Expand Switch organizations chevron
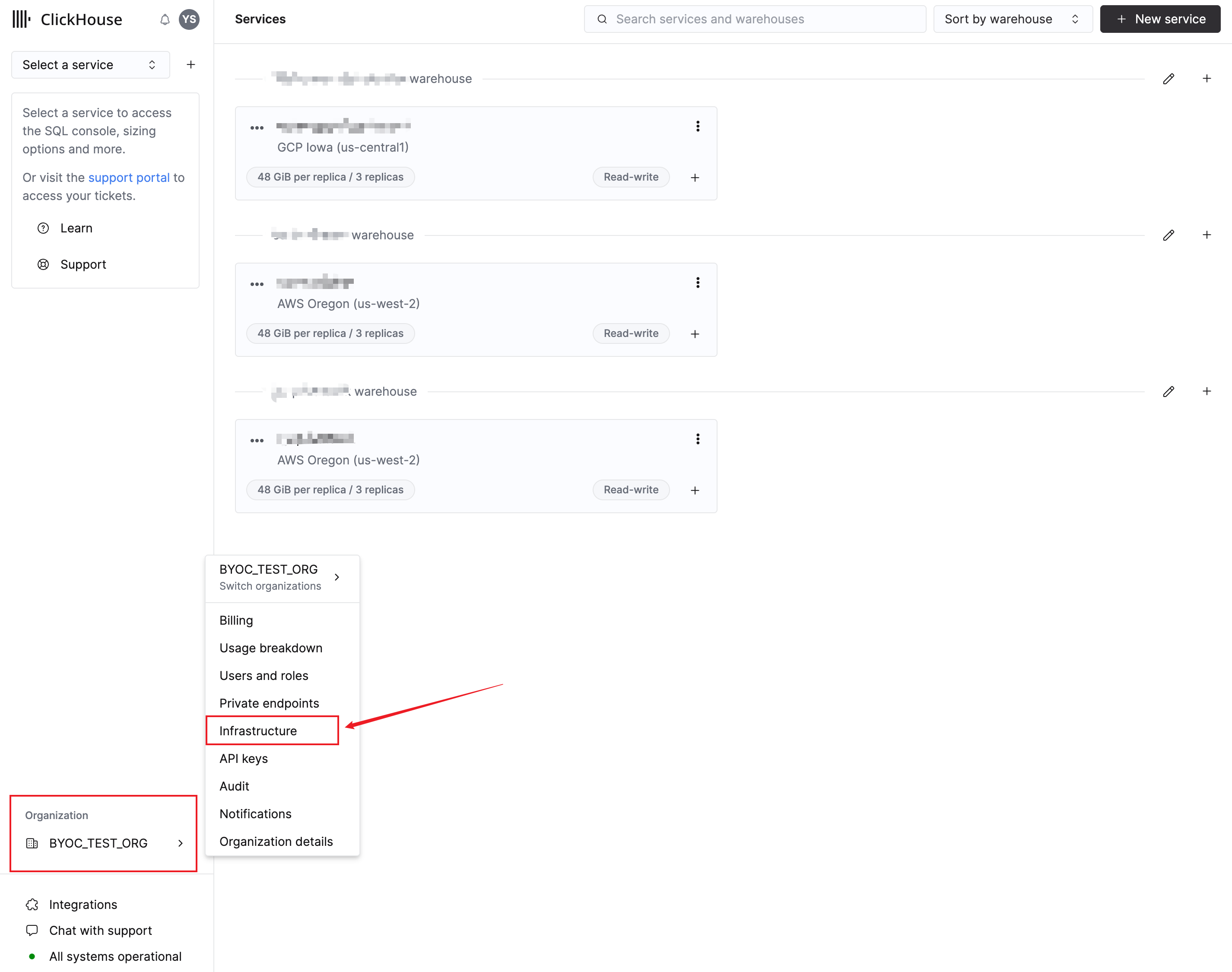This screenshot has width=1232, height=972. 337,576
